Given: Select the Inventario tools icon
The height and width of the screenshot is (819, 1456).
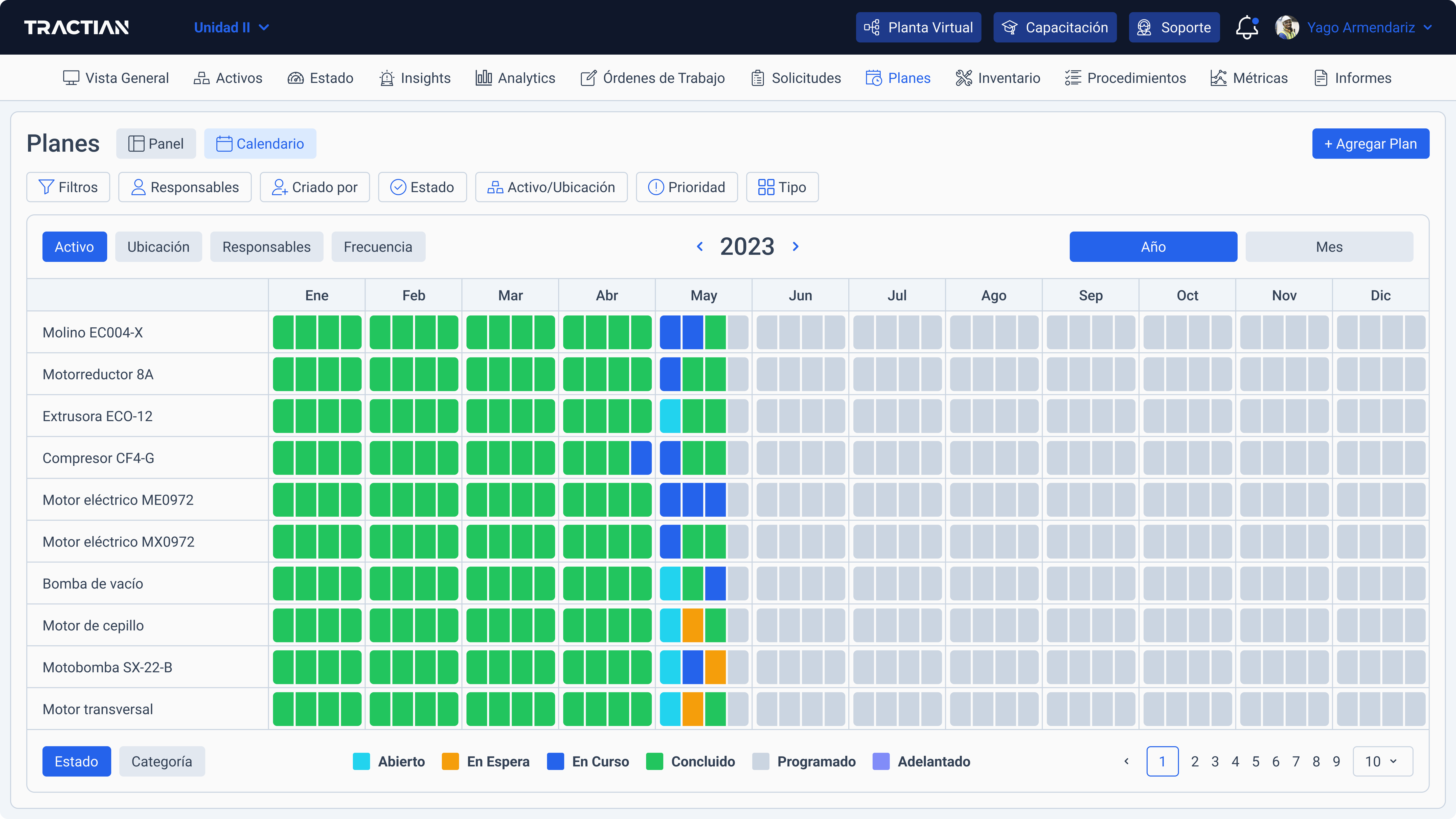Looking at the screenshot, I should coord(964,78).
